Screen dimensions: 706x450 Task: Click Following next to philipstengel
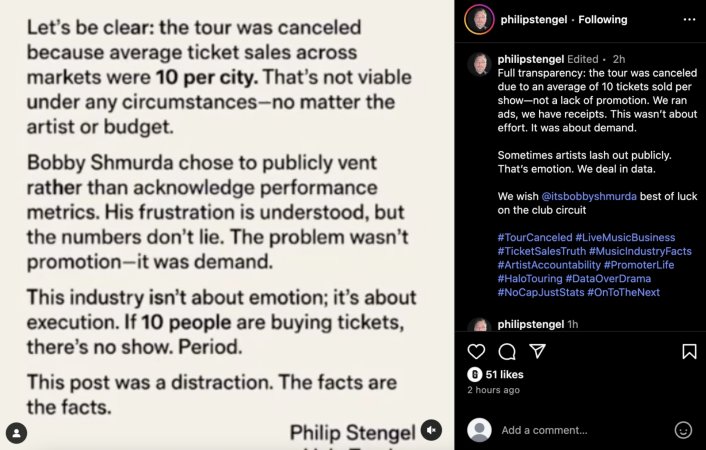602,19
